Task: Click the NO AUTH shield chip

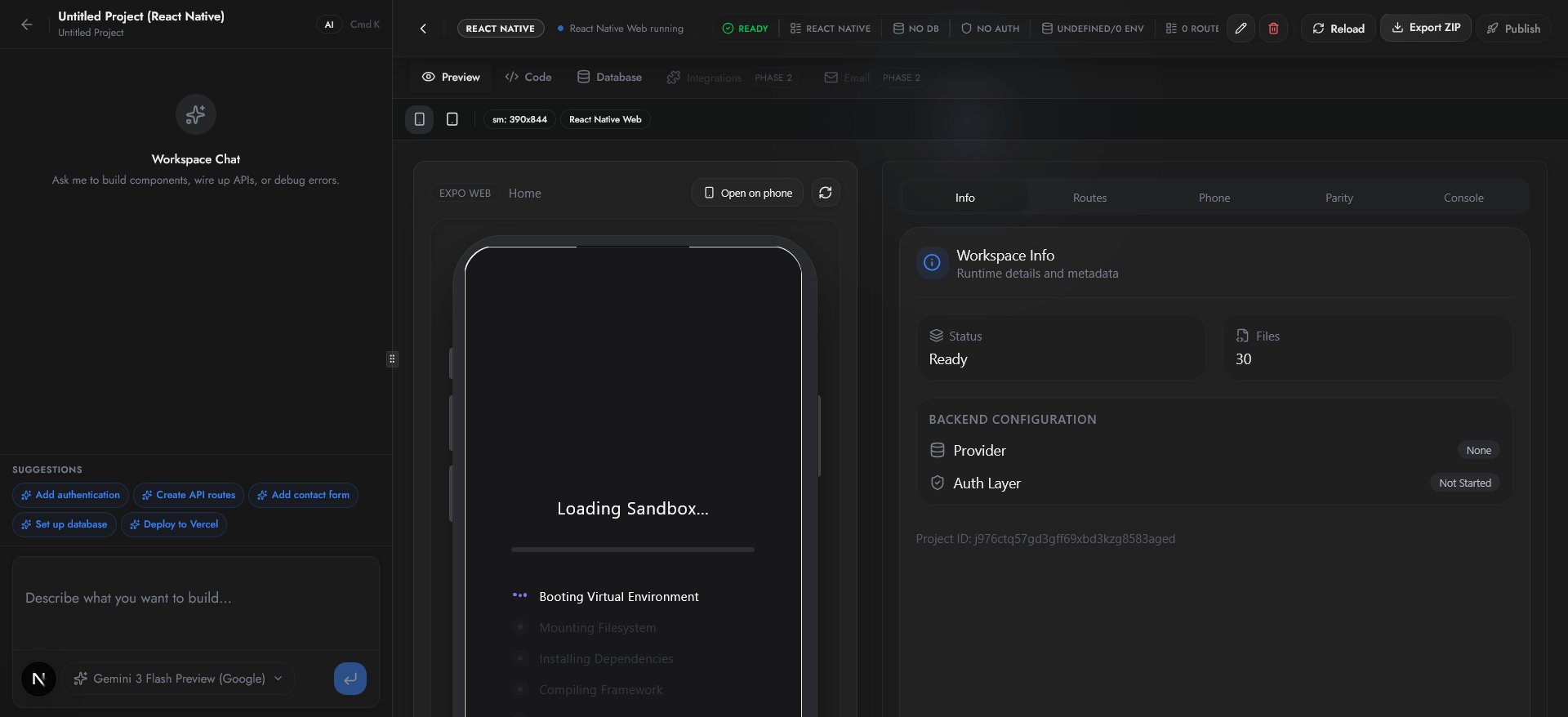Action: tap(990, 29)
